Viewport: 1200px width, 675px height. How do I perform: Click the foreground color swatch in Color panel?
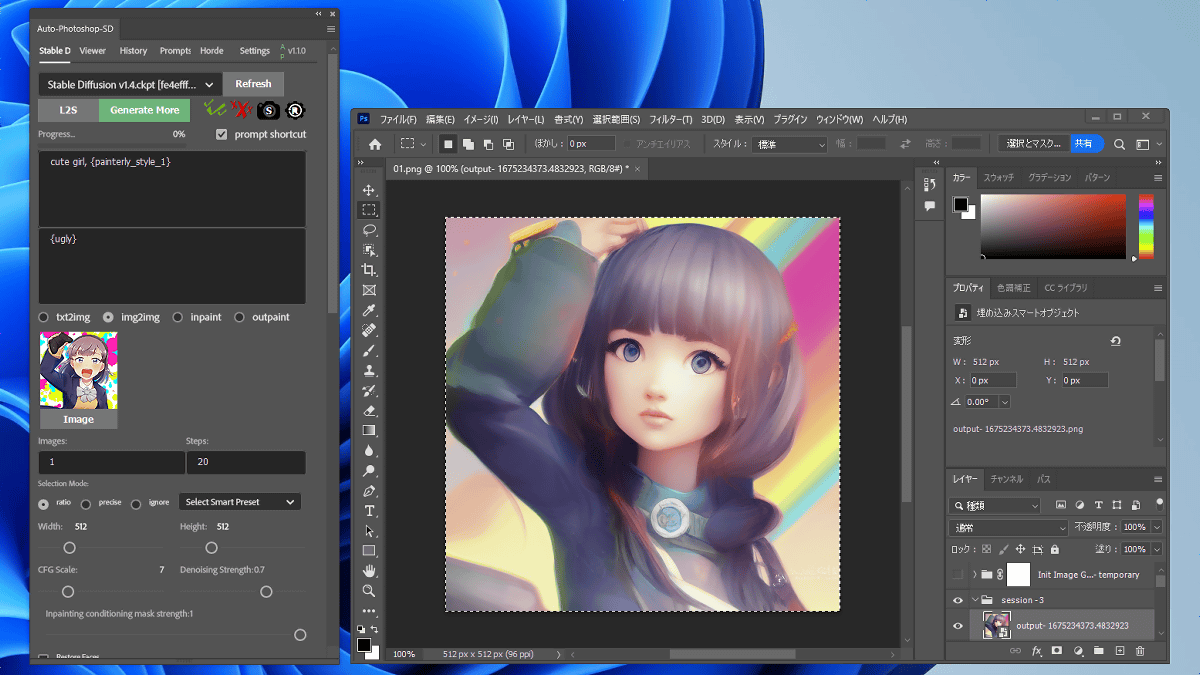click(961, 204)
